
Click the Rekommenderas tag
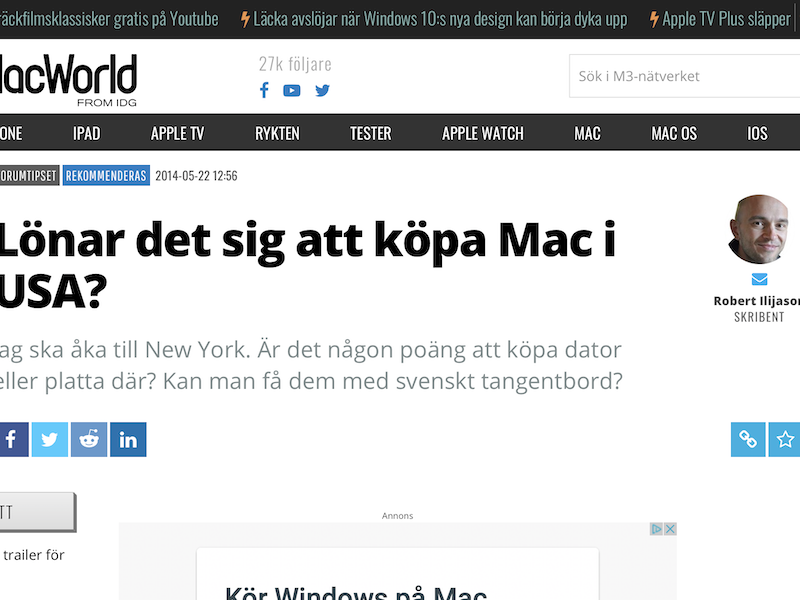click(x=106, y=176)
